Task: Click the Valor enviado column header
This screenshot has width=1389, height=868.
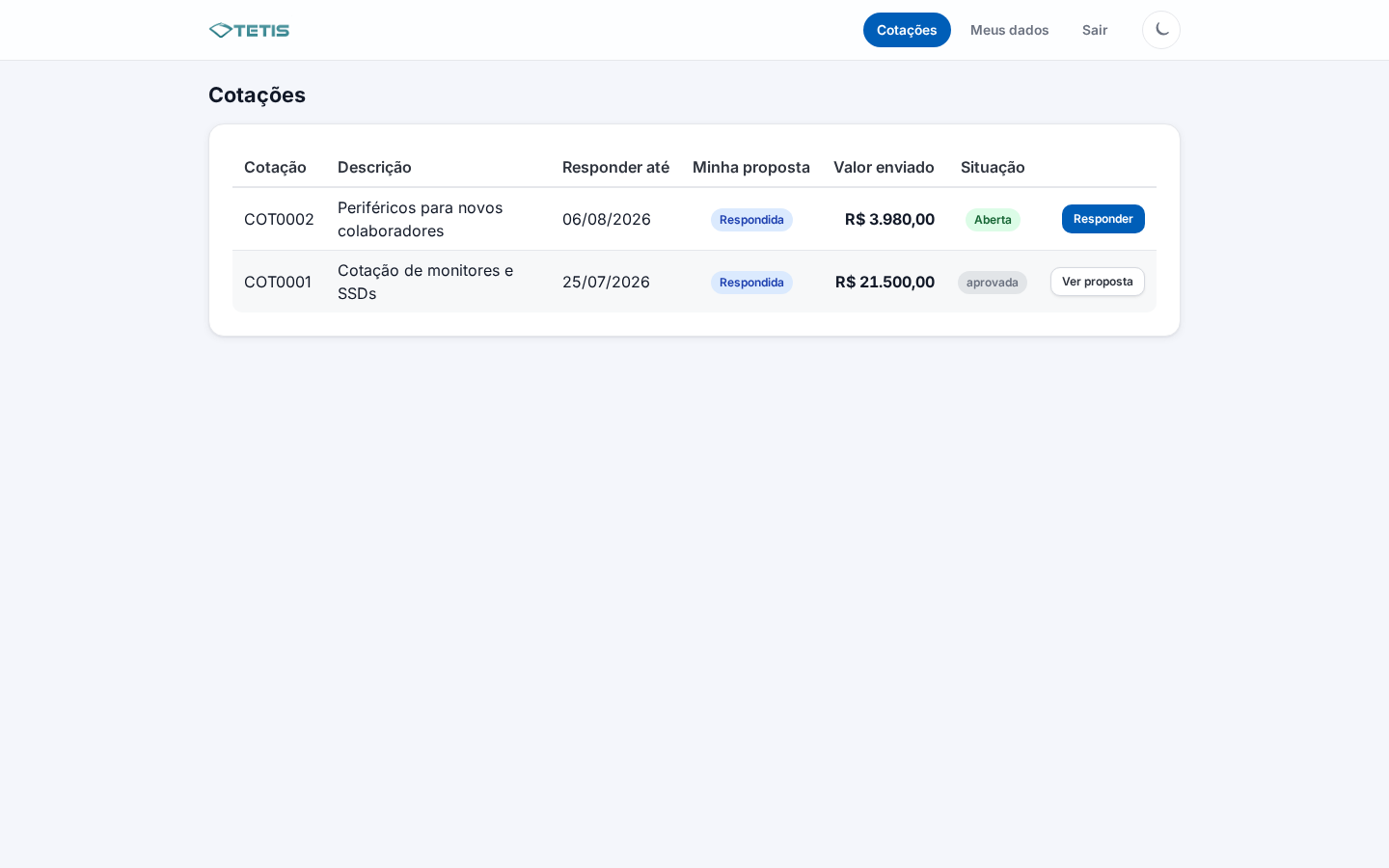Action: point(884,167)
